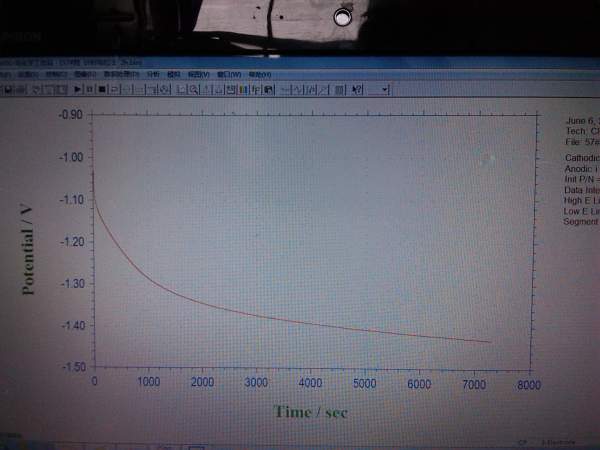Click the "Low E" limit parameter line
This screenshot has width=600, height=450.
click(x=581, y=211)
